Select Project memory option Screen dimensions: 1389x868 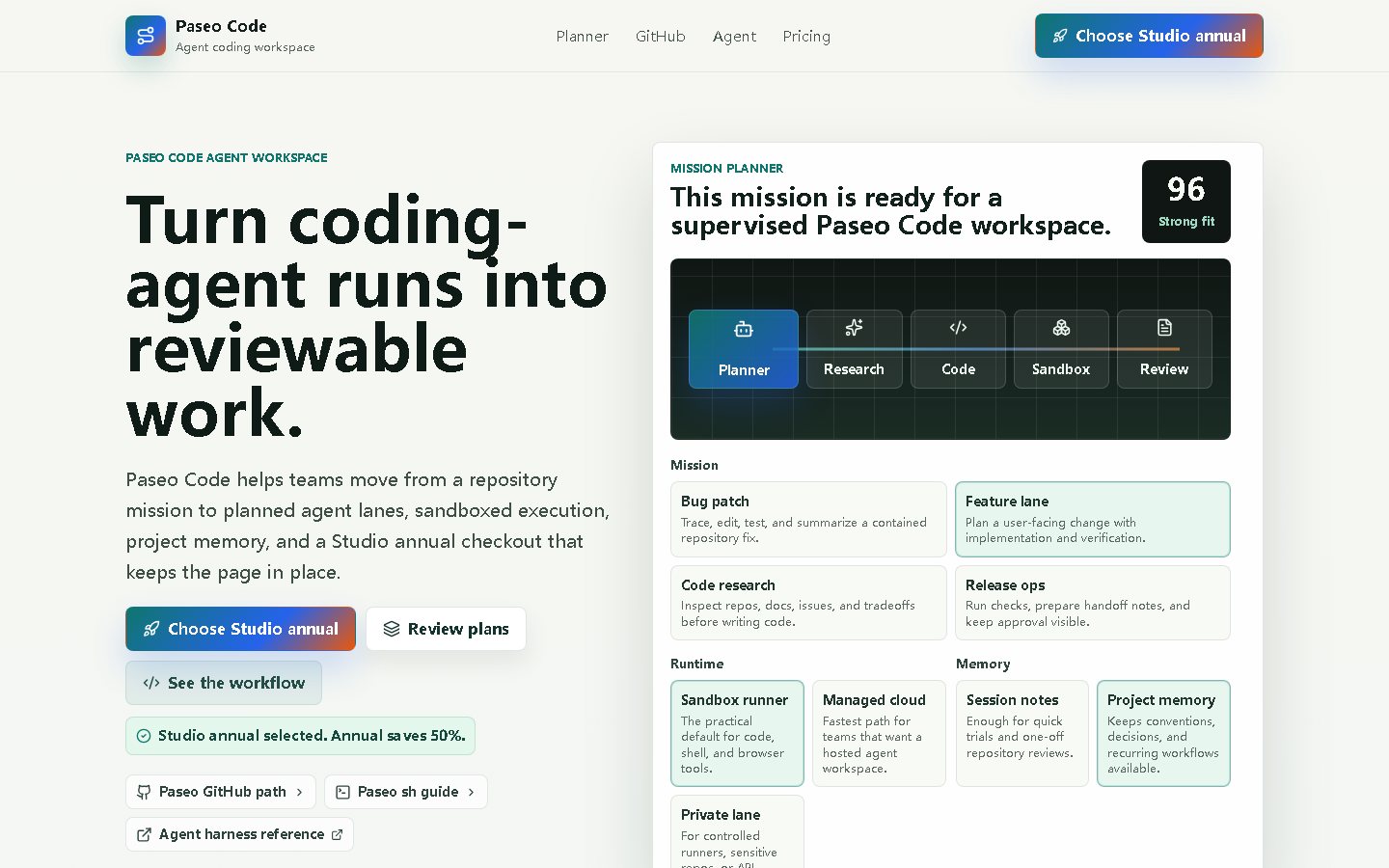1163,733
